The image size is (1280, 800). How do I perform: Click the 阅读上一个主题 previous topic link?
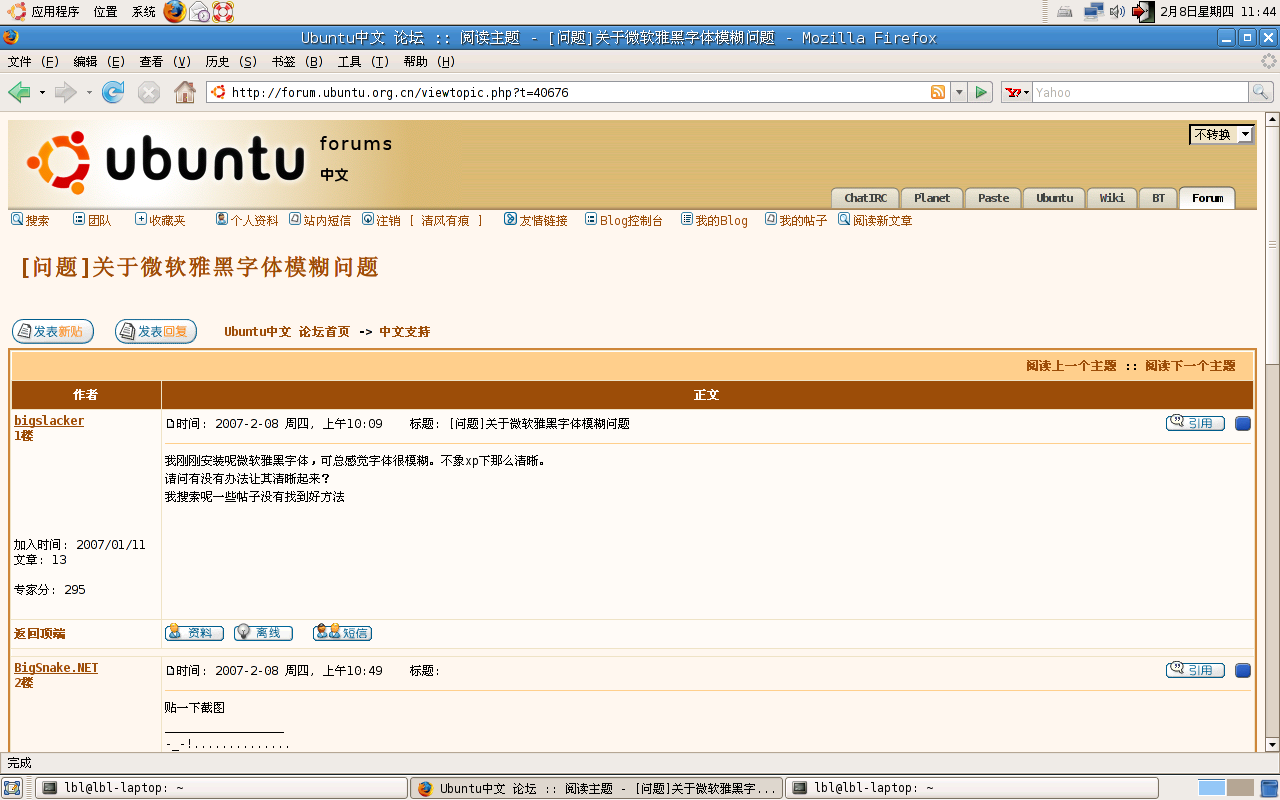pyautogui.click(x=1071, y=366)
